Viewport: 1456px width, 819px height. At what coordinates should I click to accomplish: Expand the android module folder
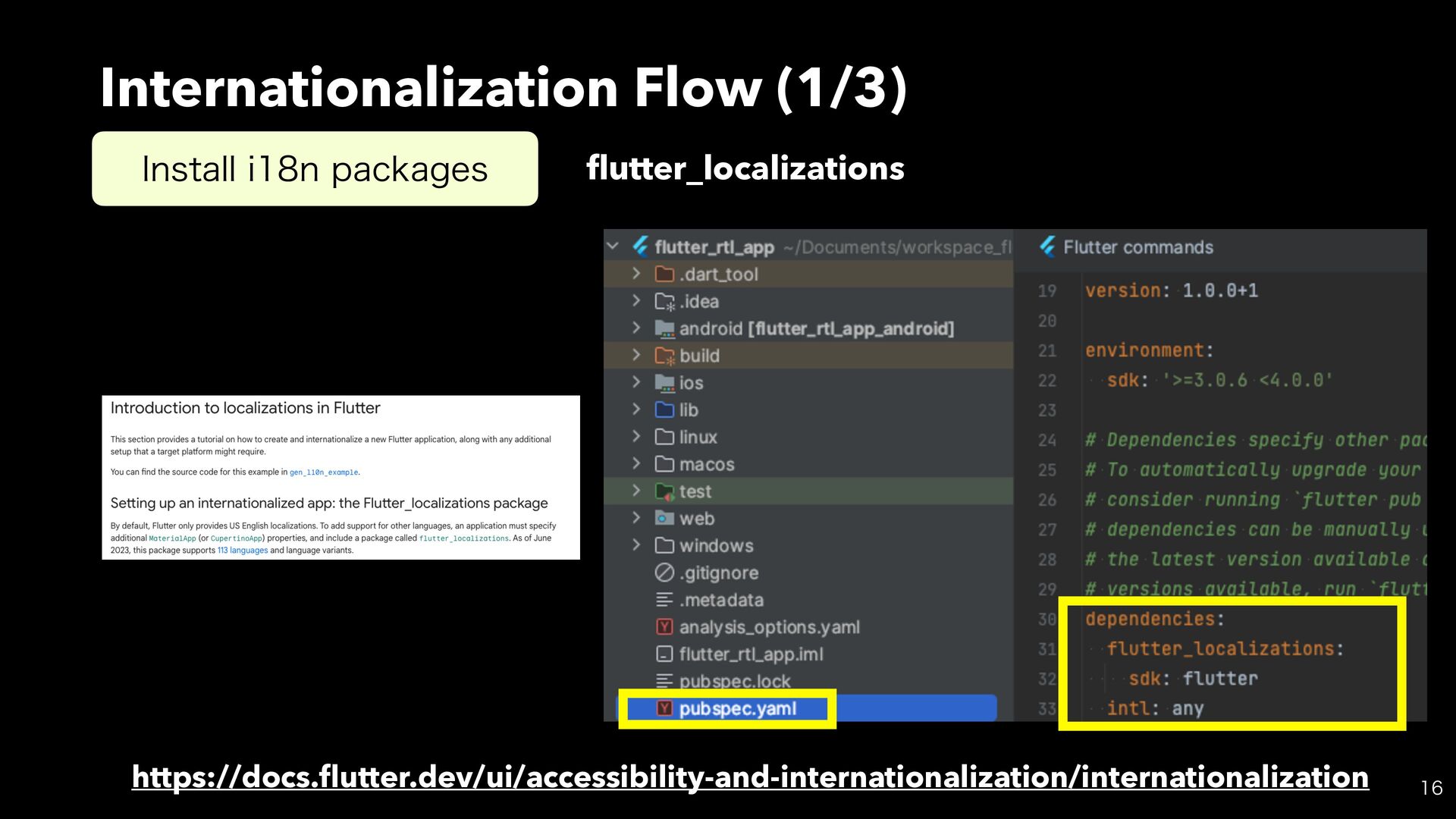636,328
